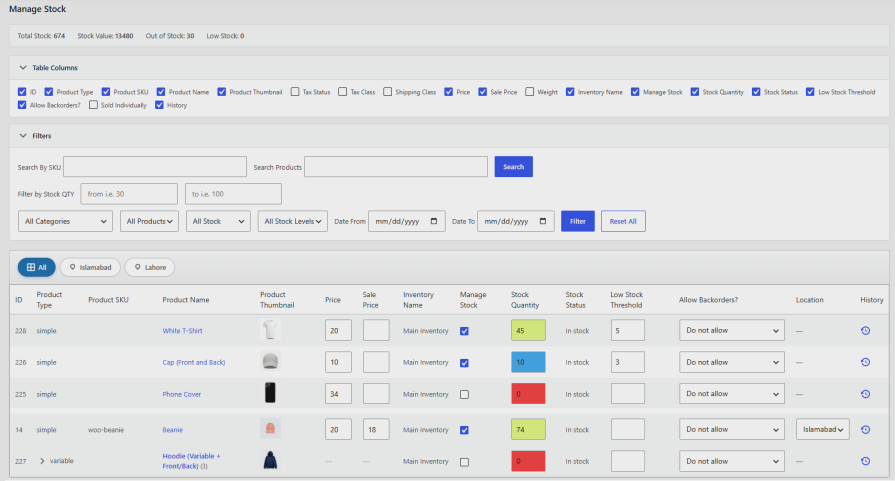Open the White T-Shirt product link

183,331
